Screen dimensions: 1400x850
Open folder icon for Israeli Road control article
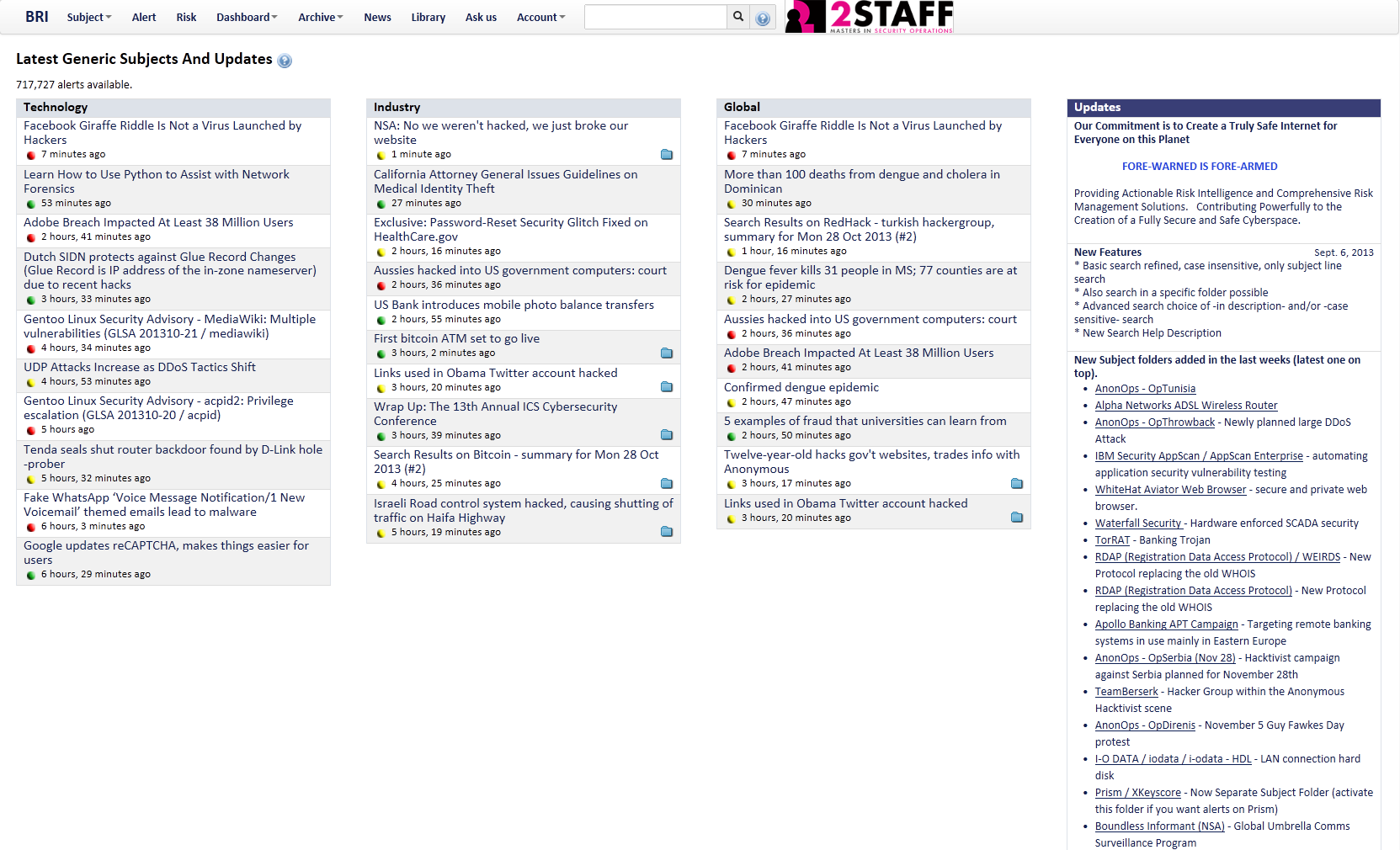(x=667, y=532)
